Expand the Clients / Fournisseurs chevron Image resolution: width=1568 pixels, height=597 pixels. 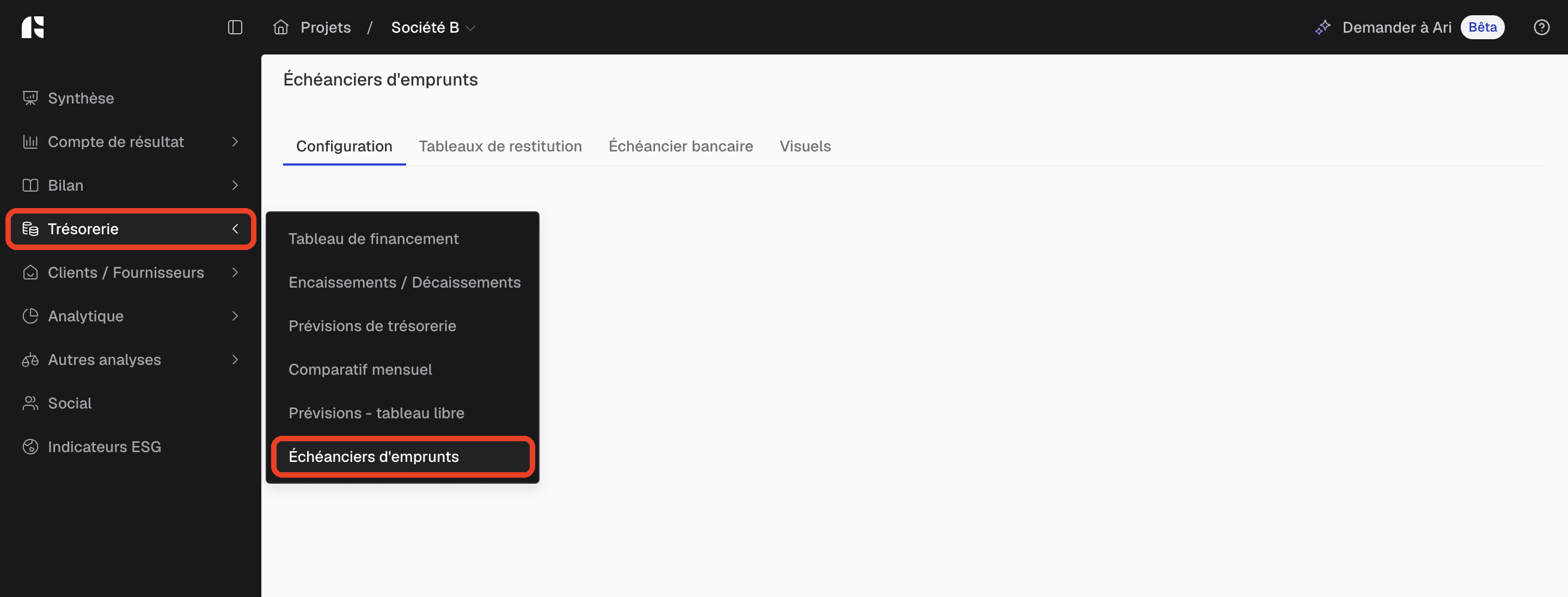[236, 272]
